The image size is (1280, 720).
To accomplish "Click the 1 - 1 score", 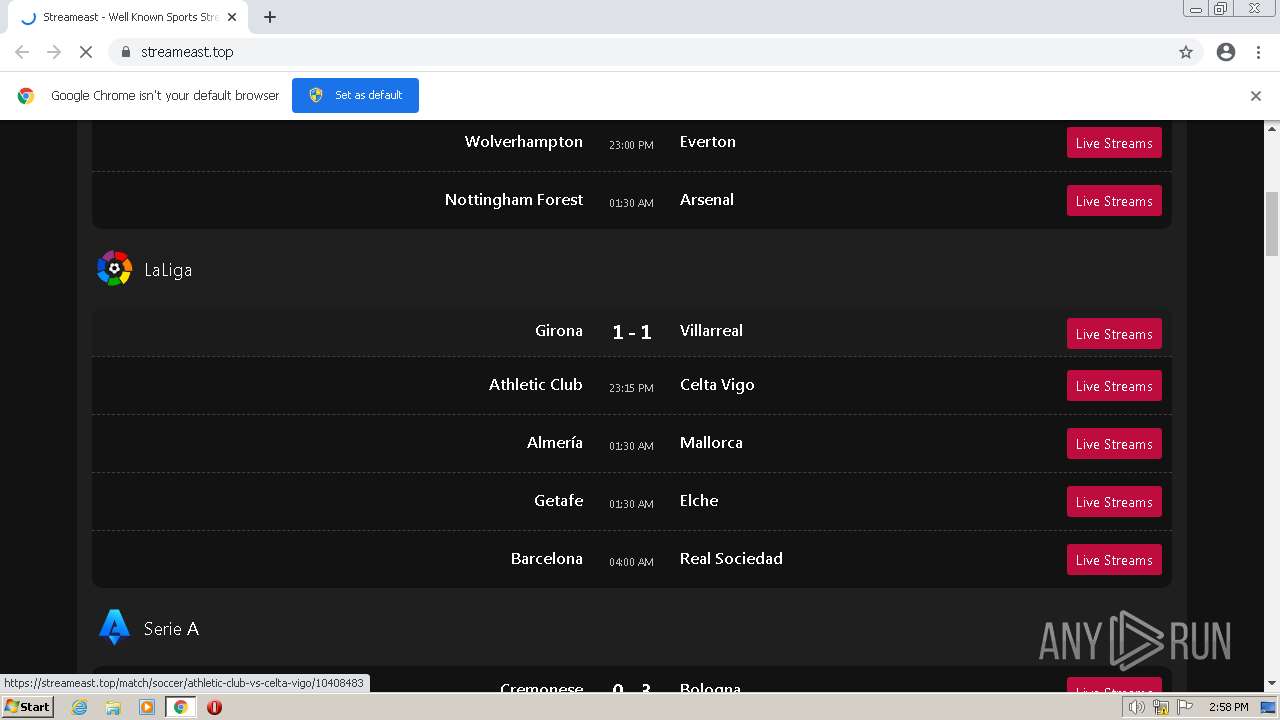I will click(632, 332).
